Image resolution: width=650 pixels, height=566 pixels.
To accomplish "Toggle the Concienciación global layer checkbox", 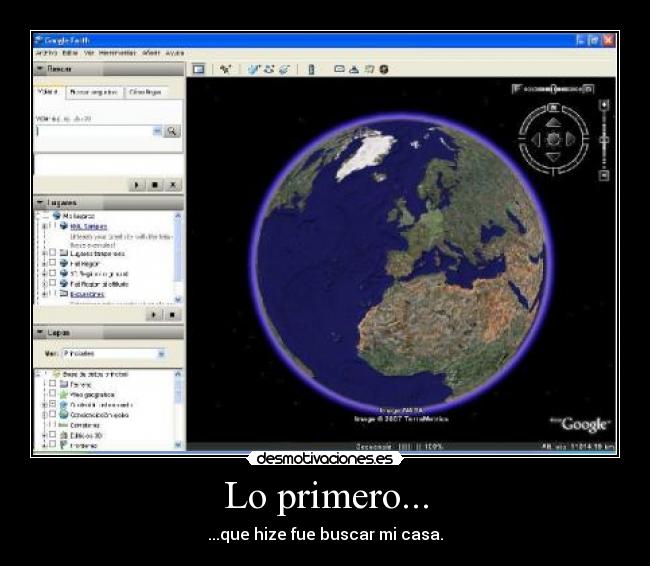I will [x=53, y=414].
